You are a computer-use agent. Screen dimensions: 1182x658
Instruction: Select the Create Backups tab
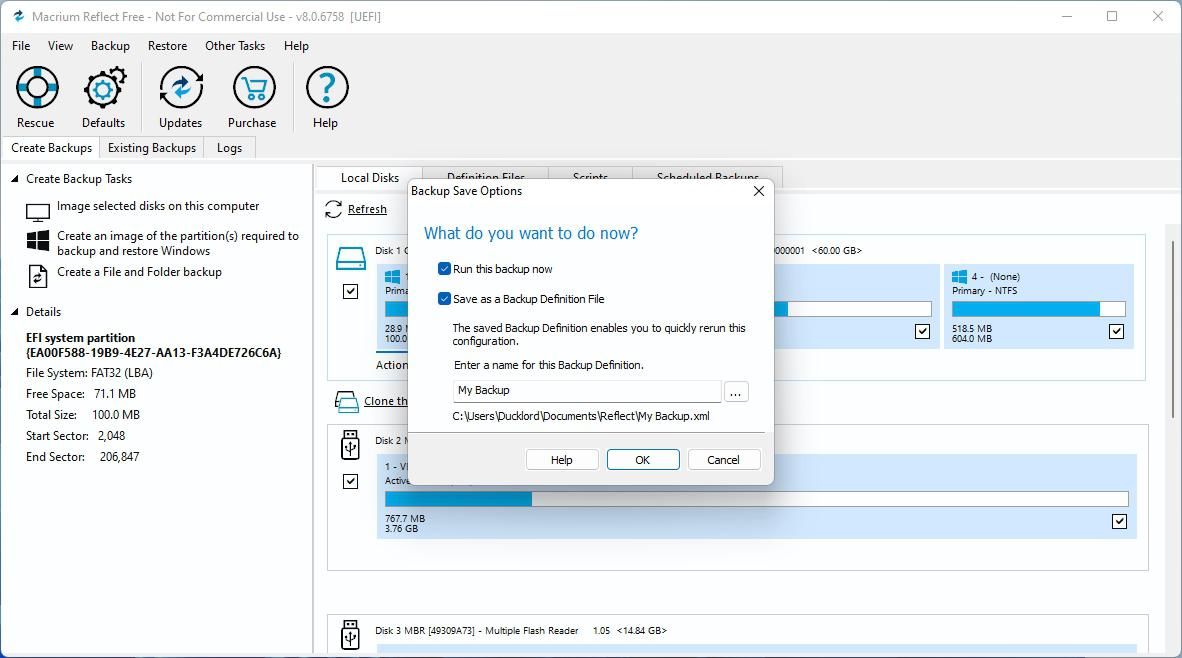[x=51, y=148]
